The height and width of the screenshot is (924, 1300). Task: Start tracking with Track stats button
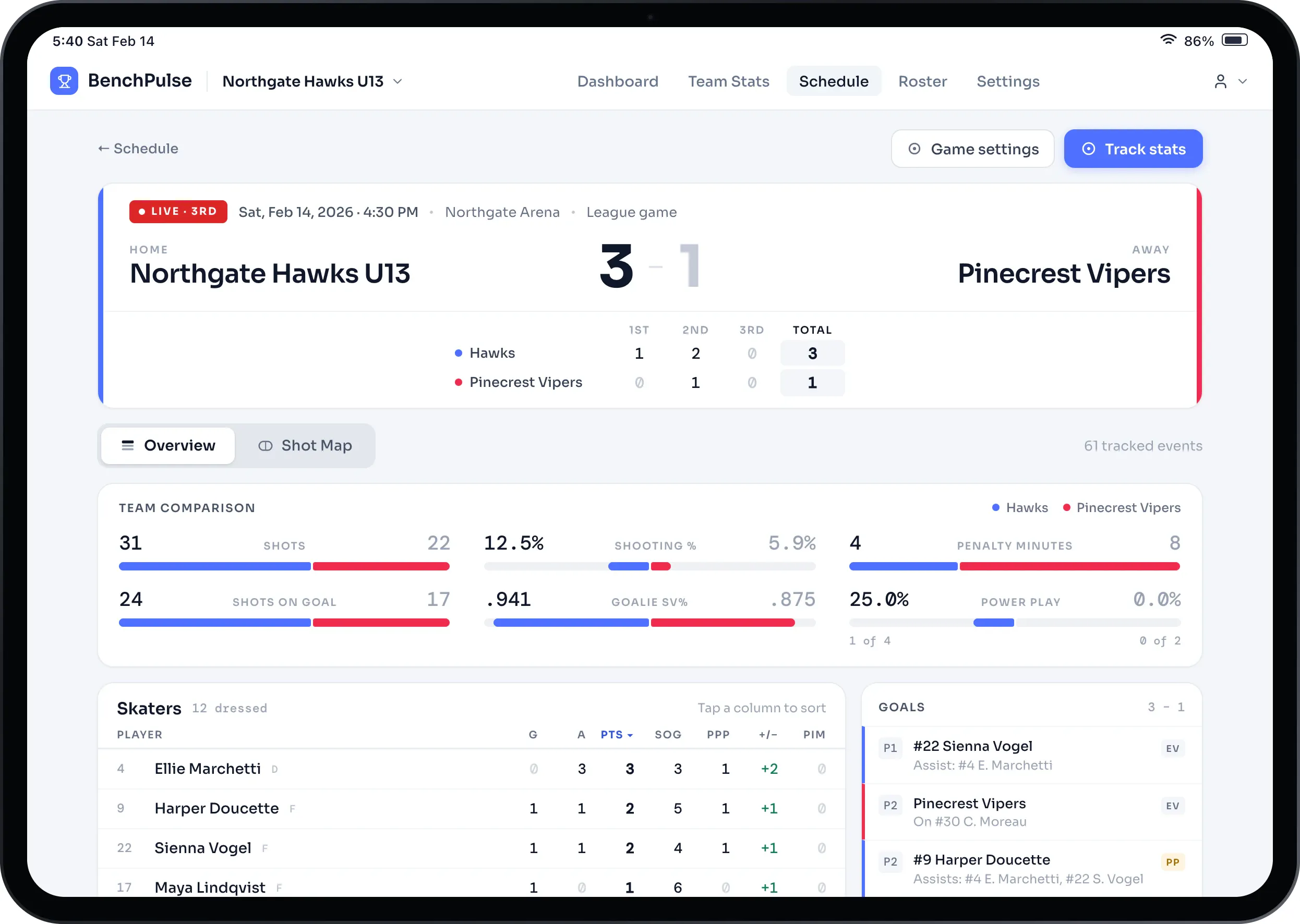click(x=1133, y=149)
